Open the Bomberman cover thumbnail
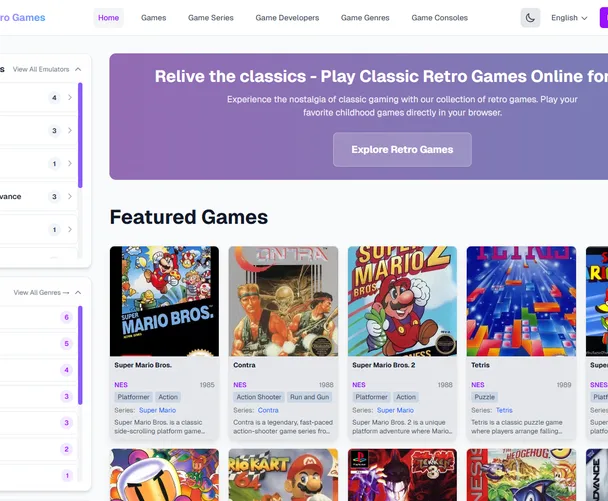The height and width of the screenshot is (501, 608). pos(164,475)
